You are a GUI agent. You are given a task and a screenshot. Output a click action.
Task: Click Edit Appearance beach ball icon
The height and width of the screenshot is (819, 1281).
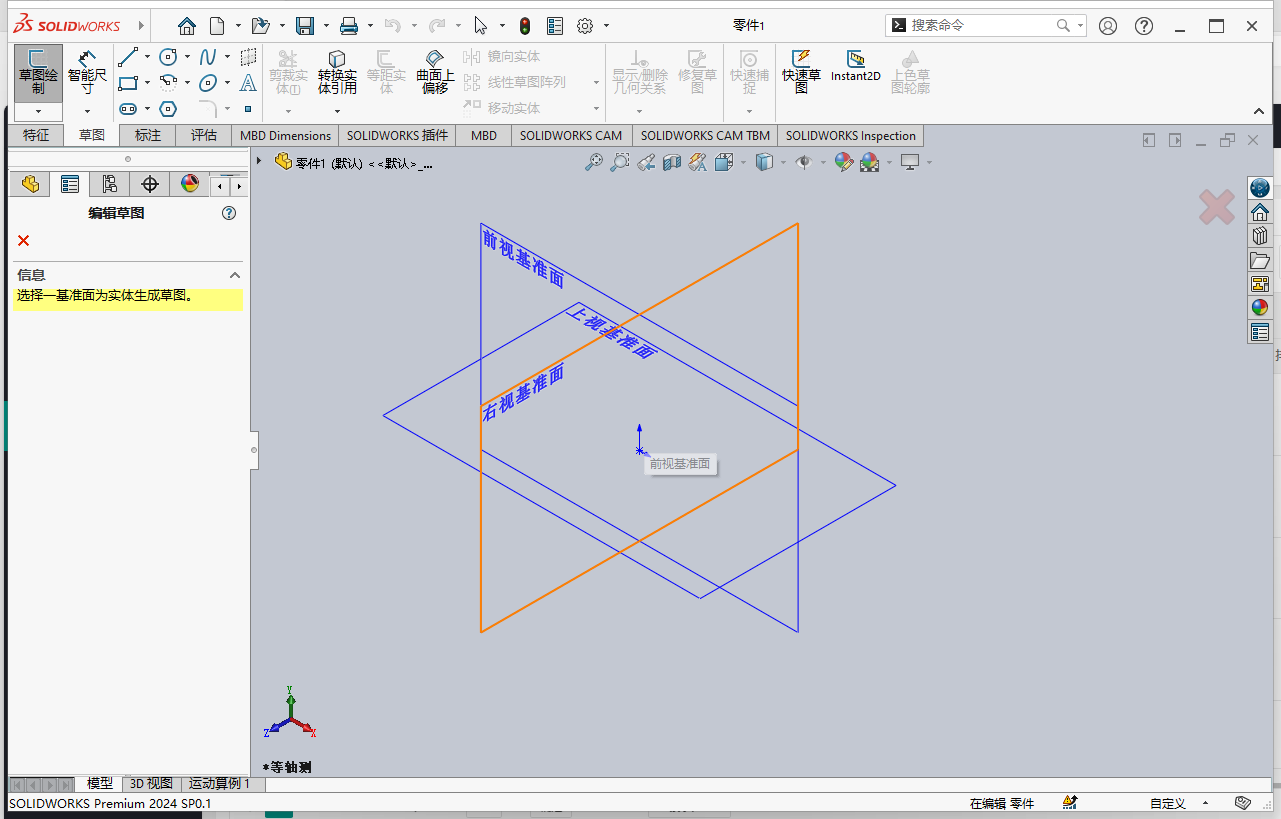pyautogui.click(x=845, y=163)
